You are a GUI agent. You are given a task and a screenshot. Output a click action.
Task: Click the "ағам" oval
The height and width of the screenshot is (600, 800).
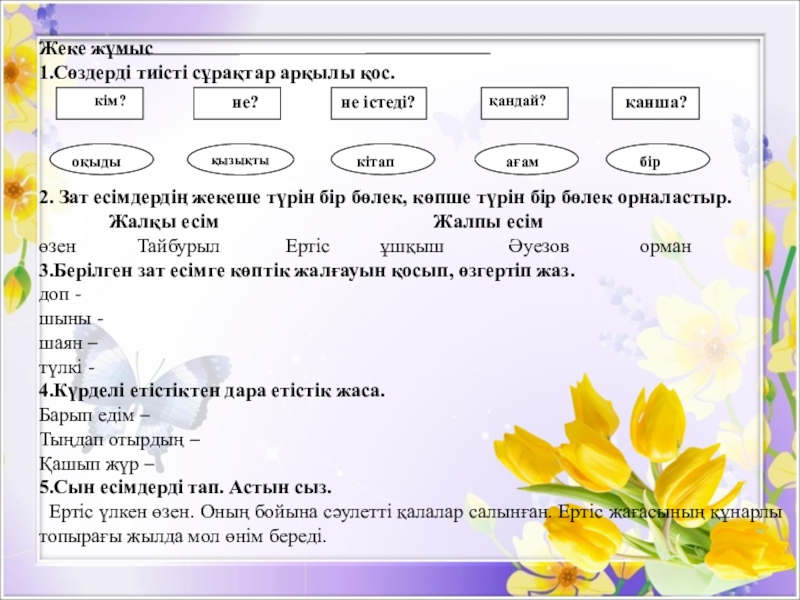click(x=528, y=160)
